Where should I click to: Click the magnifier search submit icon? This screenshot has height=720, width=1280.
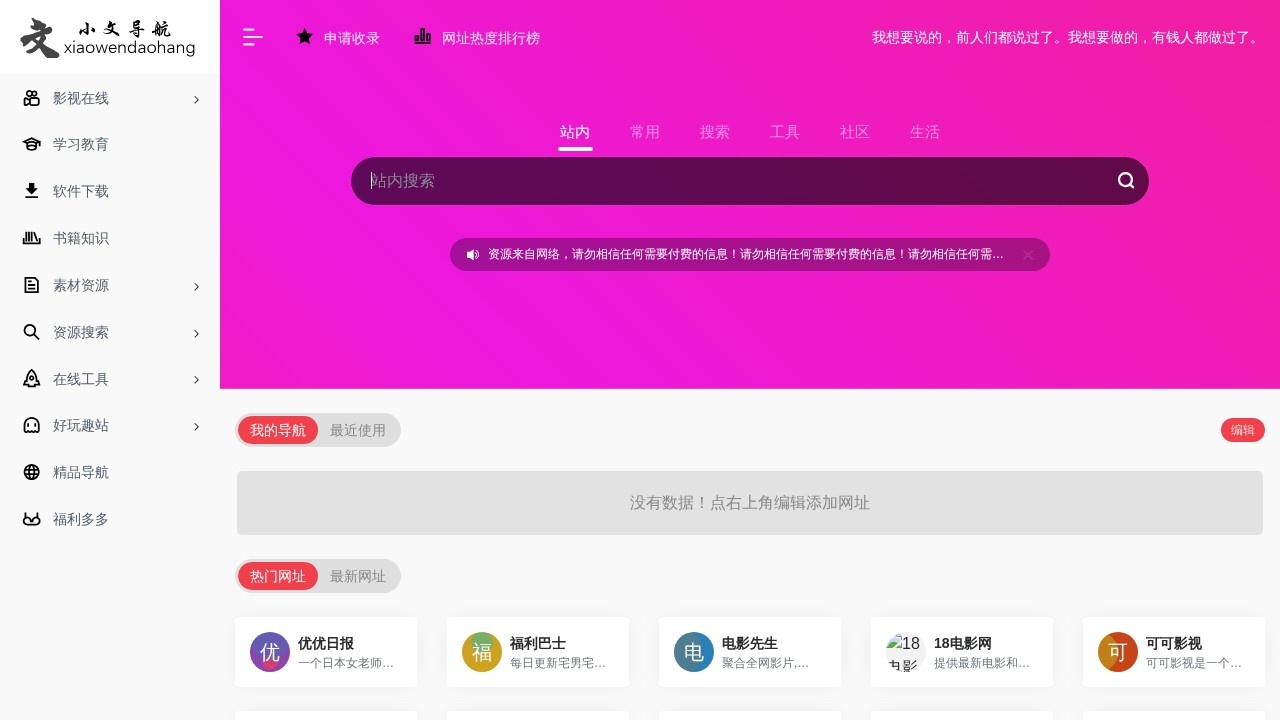pyautogui.click(x=1126, y=181)
